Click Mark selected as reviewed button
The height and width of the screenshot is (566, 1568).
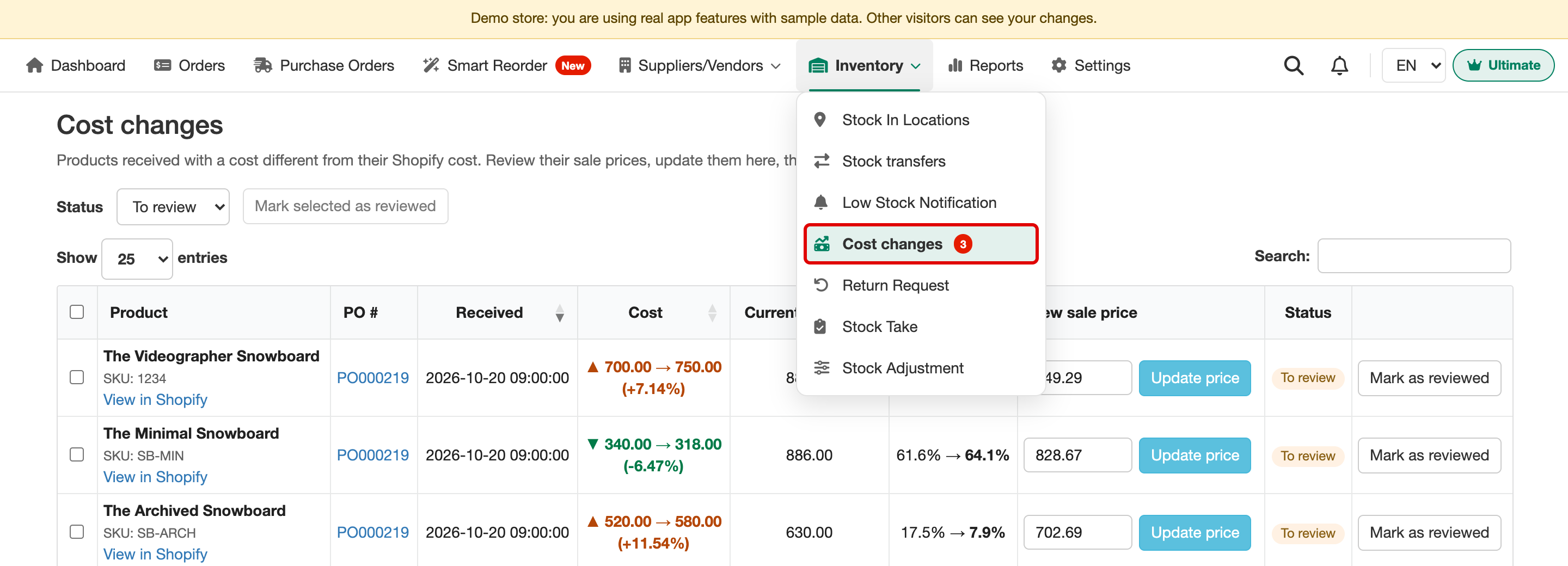345,206
